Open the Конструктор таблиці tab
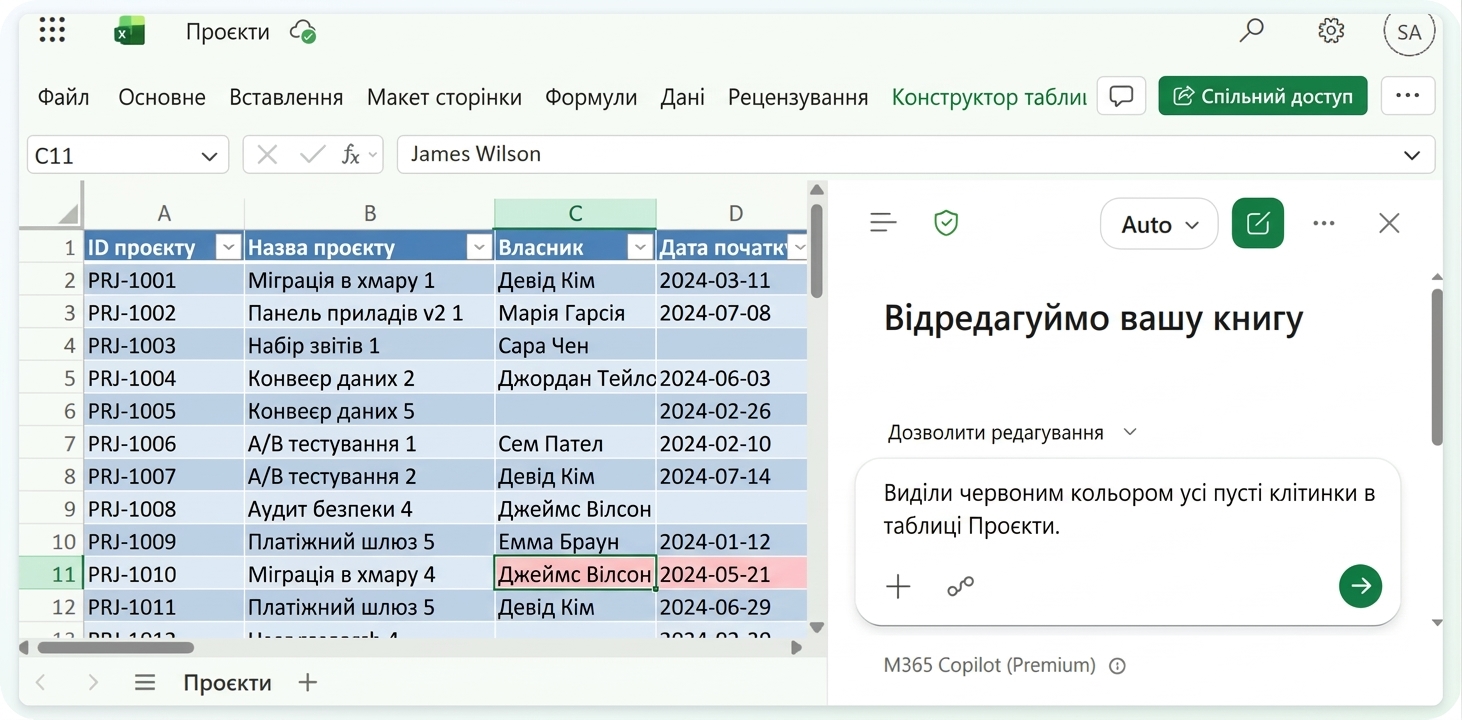Screen dimensions: 1462x720 click(x=989, y=97)
